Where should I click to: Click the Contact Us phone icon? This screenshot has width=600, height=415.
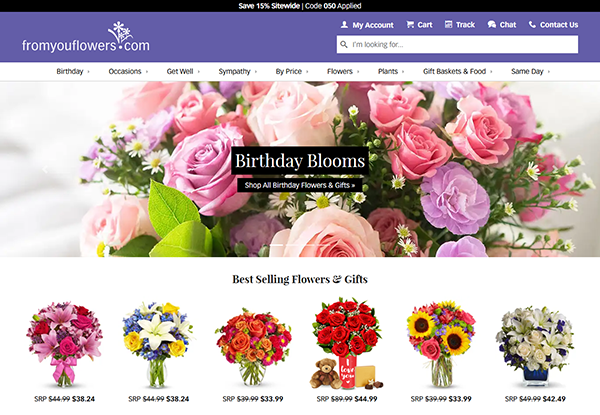click(x=532, y=24)
